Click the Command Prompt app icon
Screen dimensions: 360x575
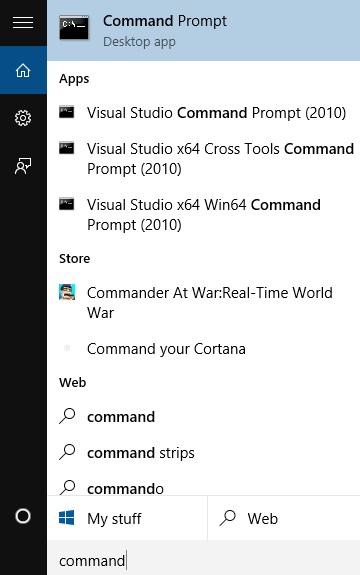74,28
